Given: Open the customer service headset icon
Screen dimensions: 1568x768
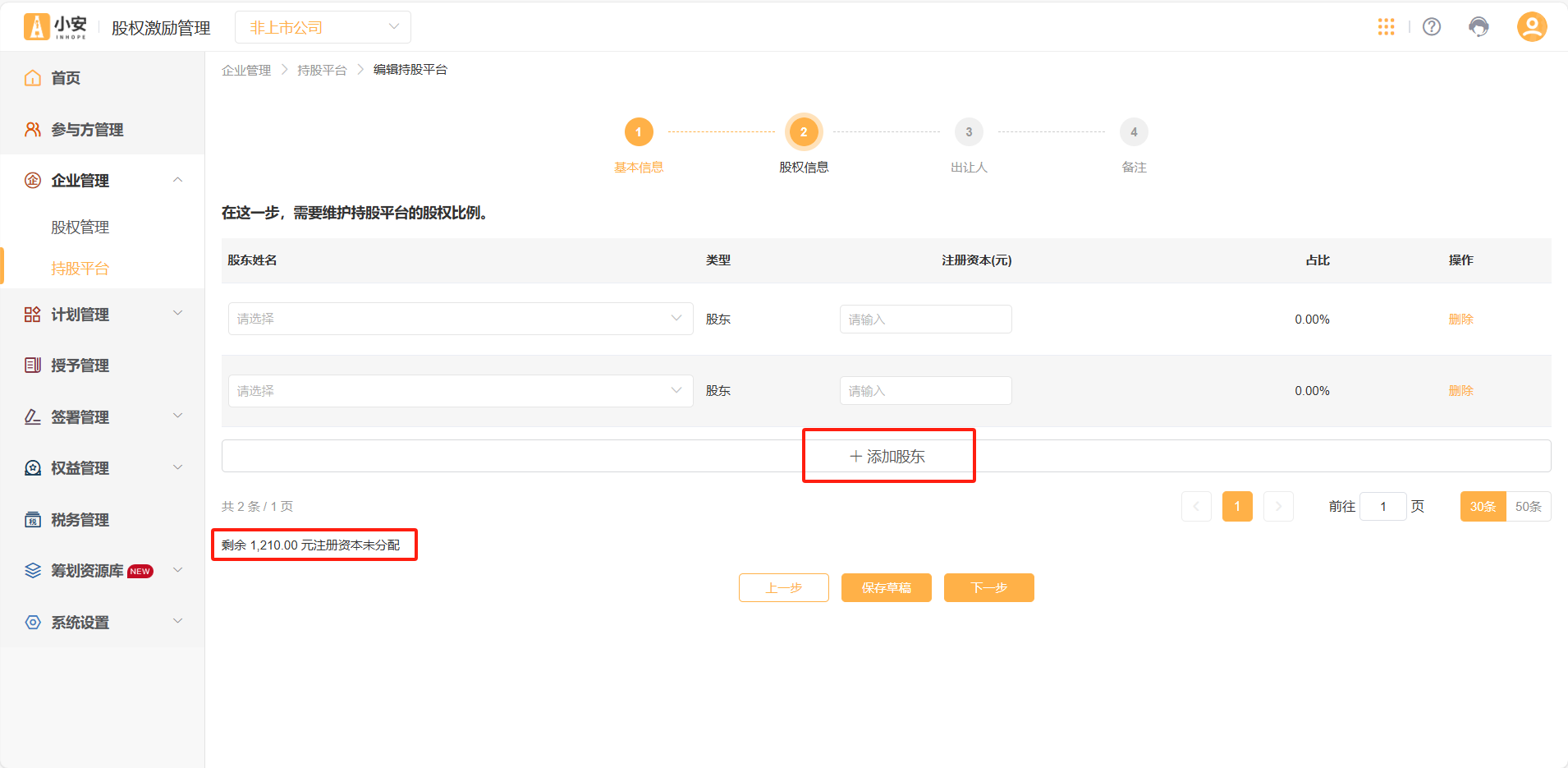Looking at the screenshot, I should tap(1479, 27).
